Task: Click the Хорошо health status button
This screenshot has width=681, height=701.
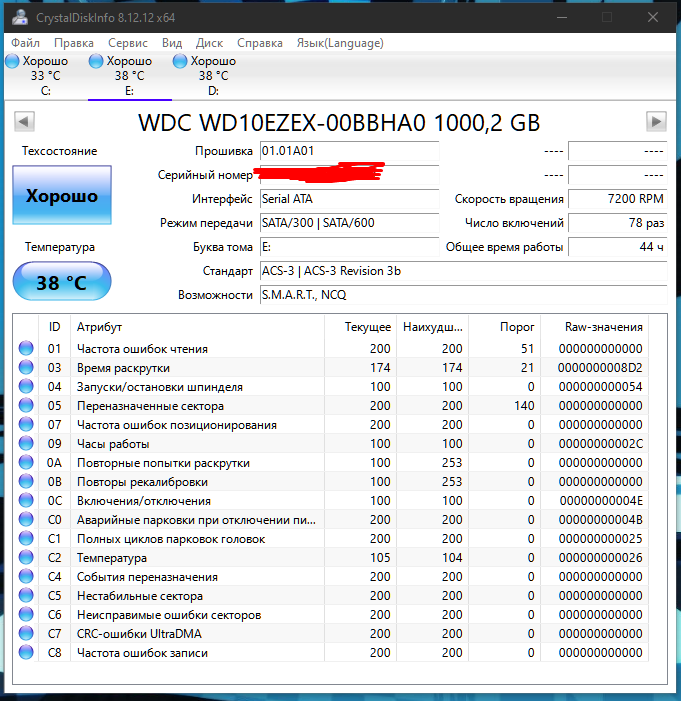Action: (62, 195)
